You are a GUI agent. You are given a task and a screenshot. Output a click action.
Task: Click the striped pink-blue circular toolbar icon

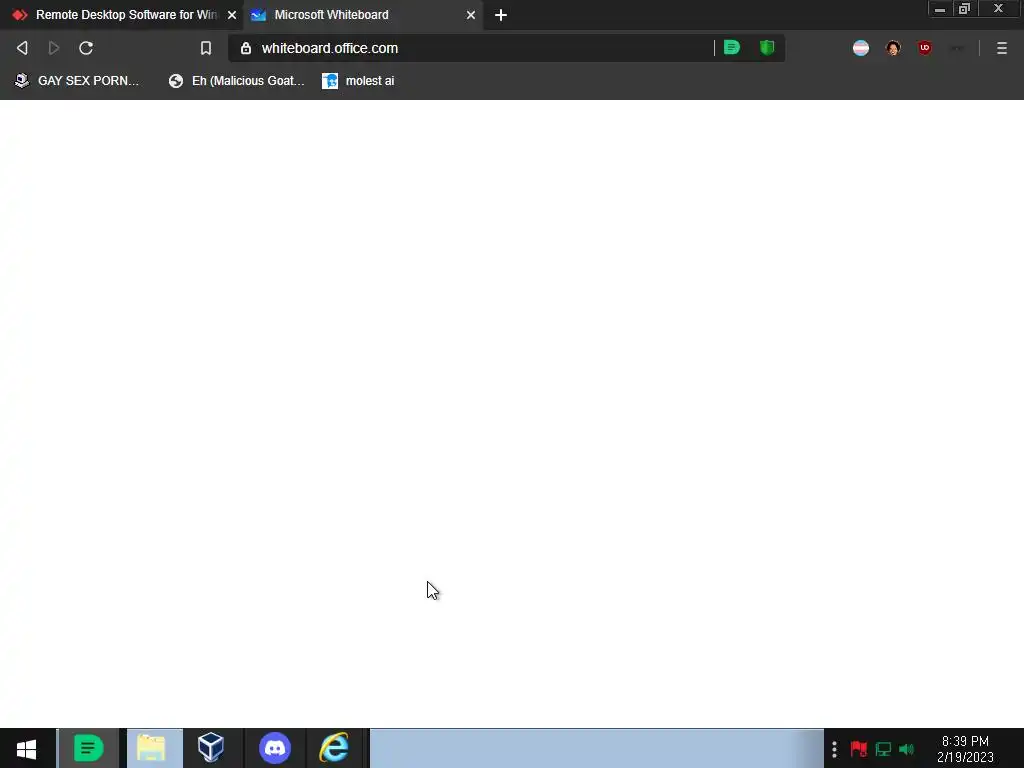coord(861,48)
